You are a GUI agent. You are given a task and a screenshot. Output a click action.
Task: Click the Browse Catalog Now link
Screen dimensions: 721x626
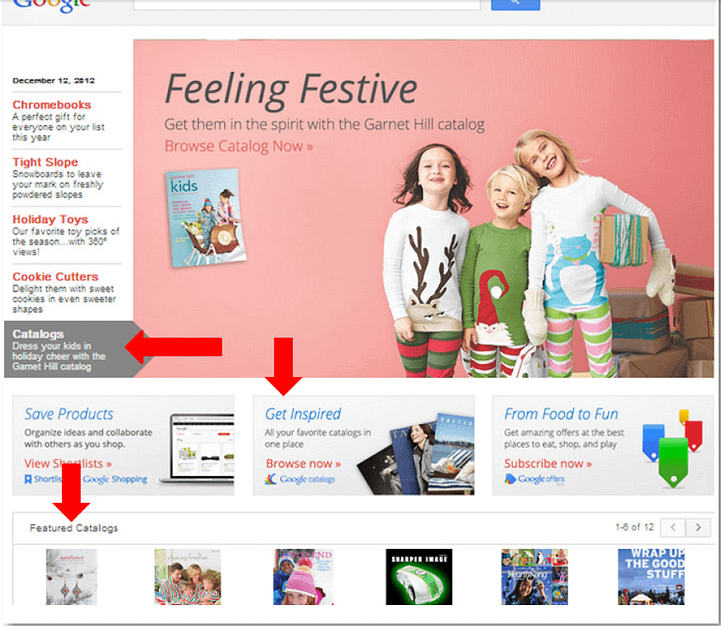tap(239, 146)
